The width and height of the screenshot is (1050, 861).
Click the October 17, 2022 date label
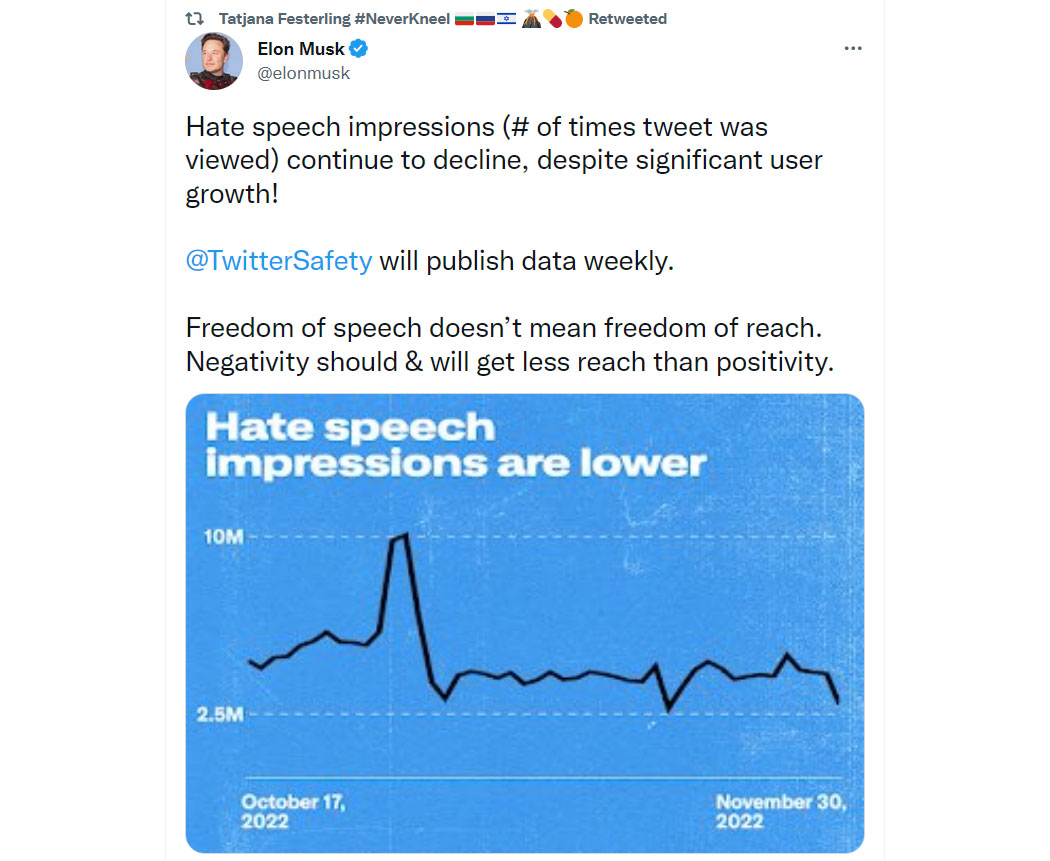(293, 811)
